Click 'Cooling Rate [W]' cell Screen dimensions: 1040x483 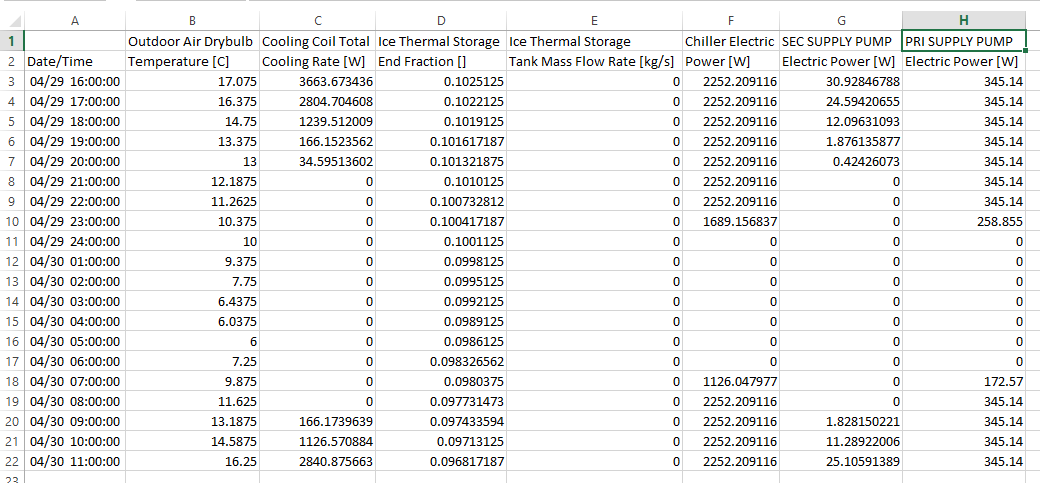pos(318,62)
